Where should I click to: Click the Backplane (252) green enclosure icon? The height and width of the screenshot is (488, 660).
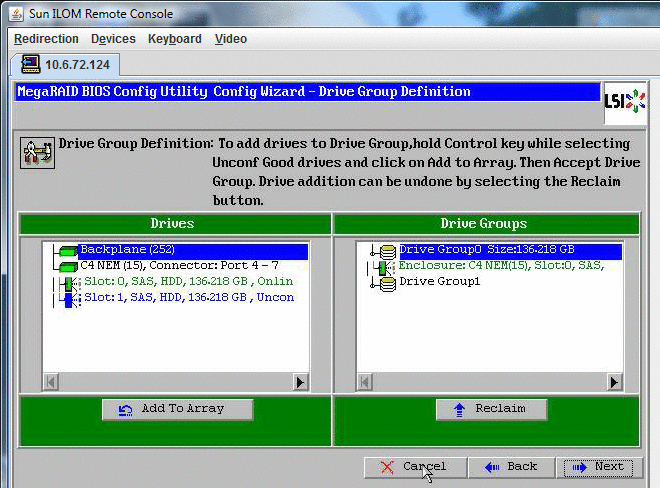pos(67,251)
